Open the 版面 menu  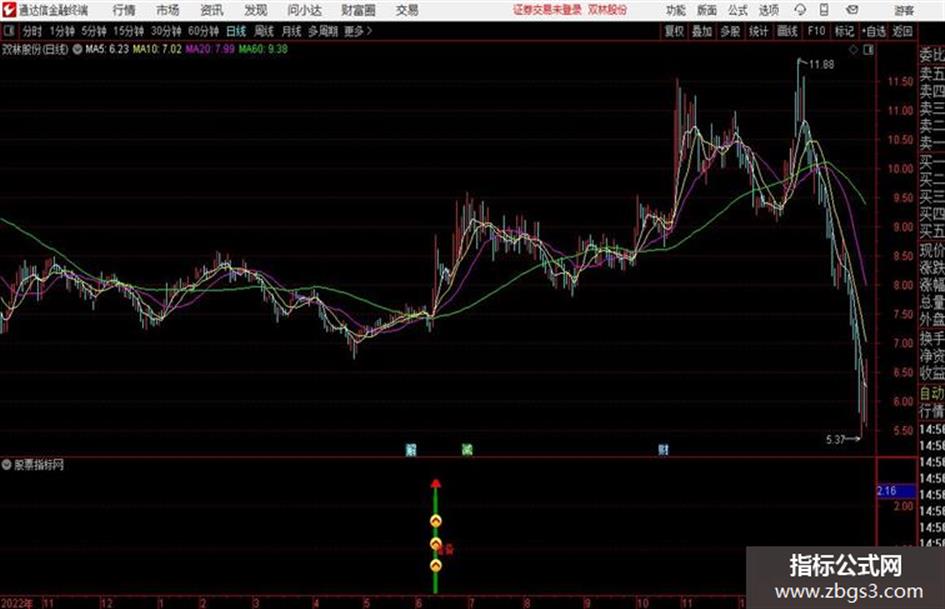707,10
